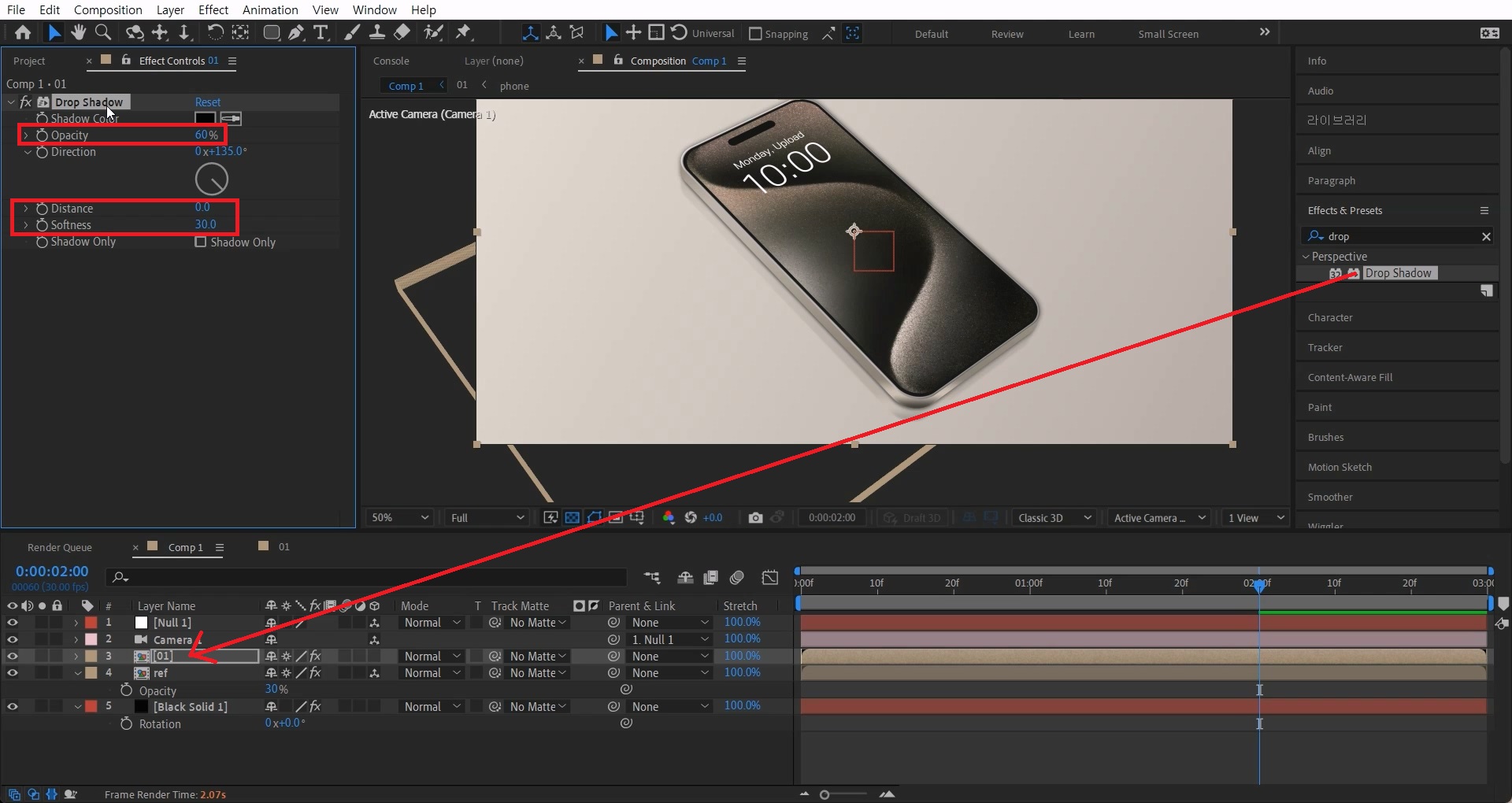Hide the Null 1 layer eye
Screen dimensions: 1512x803
click(12, 623)
